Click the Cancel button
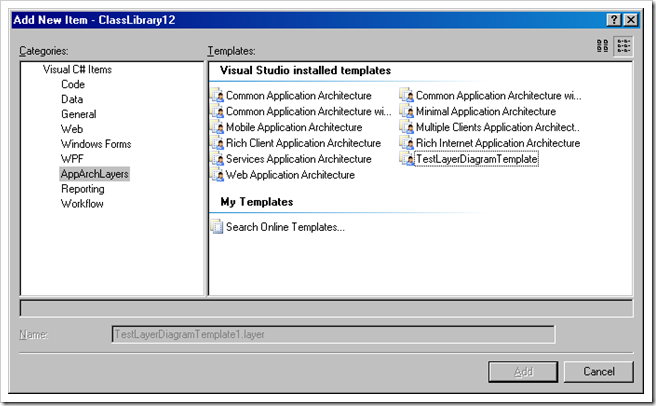 599,372
